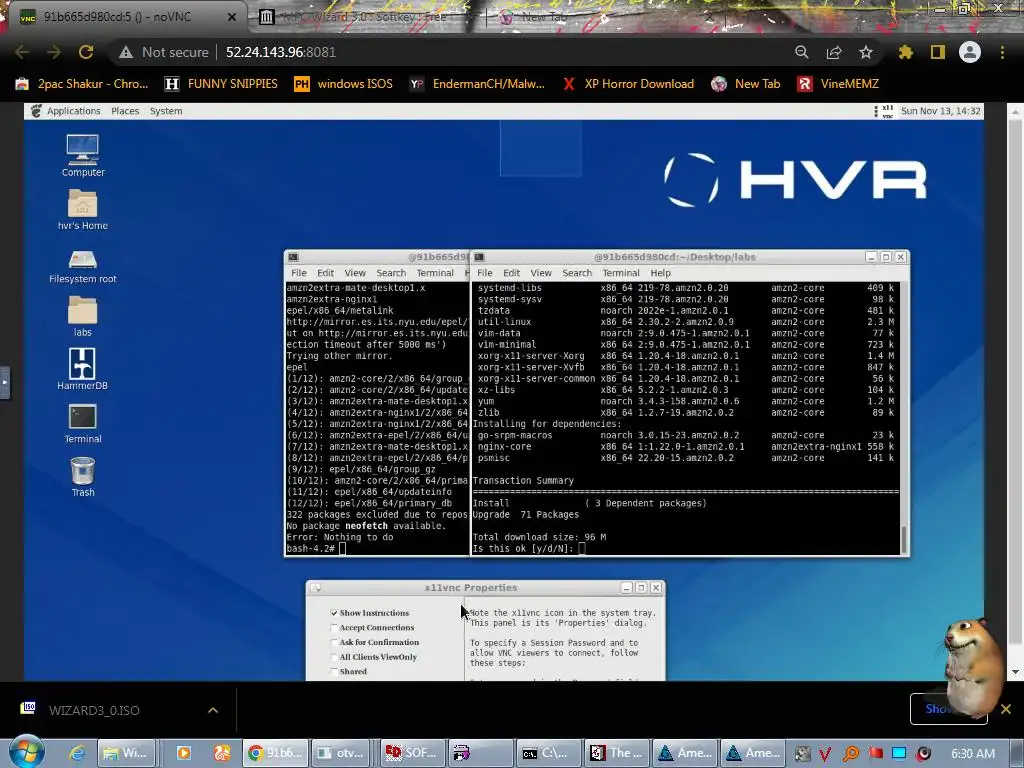
Task: Open File menu in left terminal
Action: point(298,273)
